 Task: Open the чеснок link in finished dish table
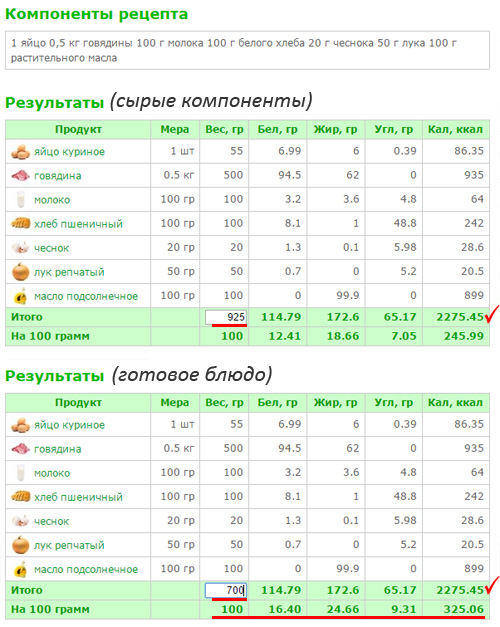[x=51, y=521]
